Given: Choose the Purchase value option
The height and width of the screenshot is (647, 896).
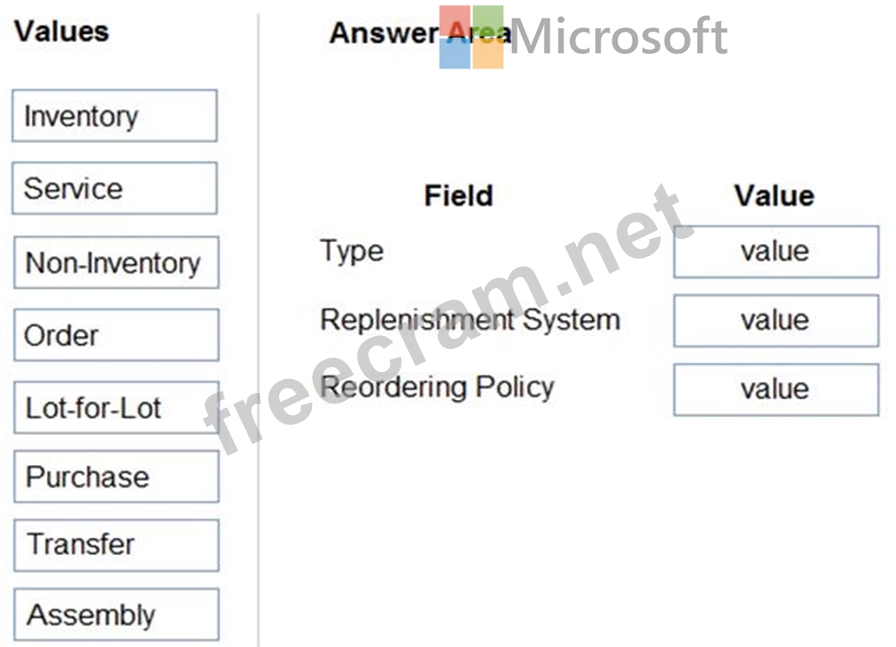Looking at the screenshot, I should (x=116, y=477).
